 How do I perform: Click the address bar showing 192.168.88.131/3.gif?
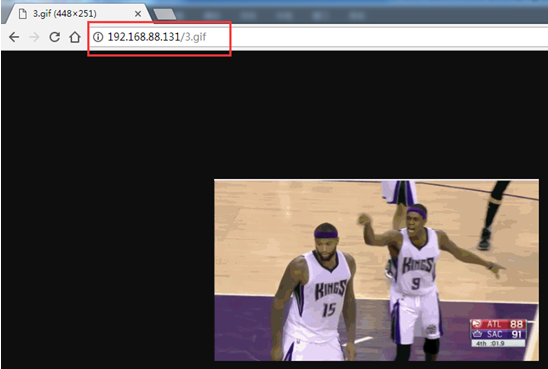click(x=318, y=37)
